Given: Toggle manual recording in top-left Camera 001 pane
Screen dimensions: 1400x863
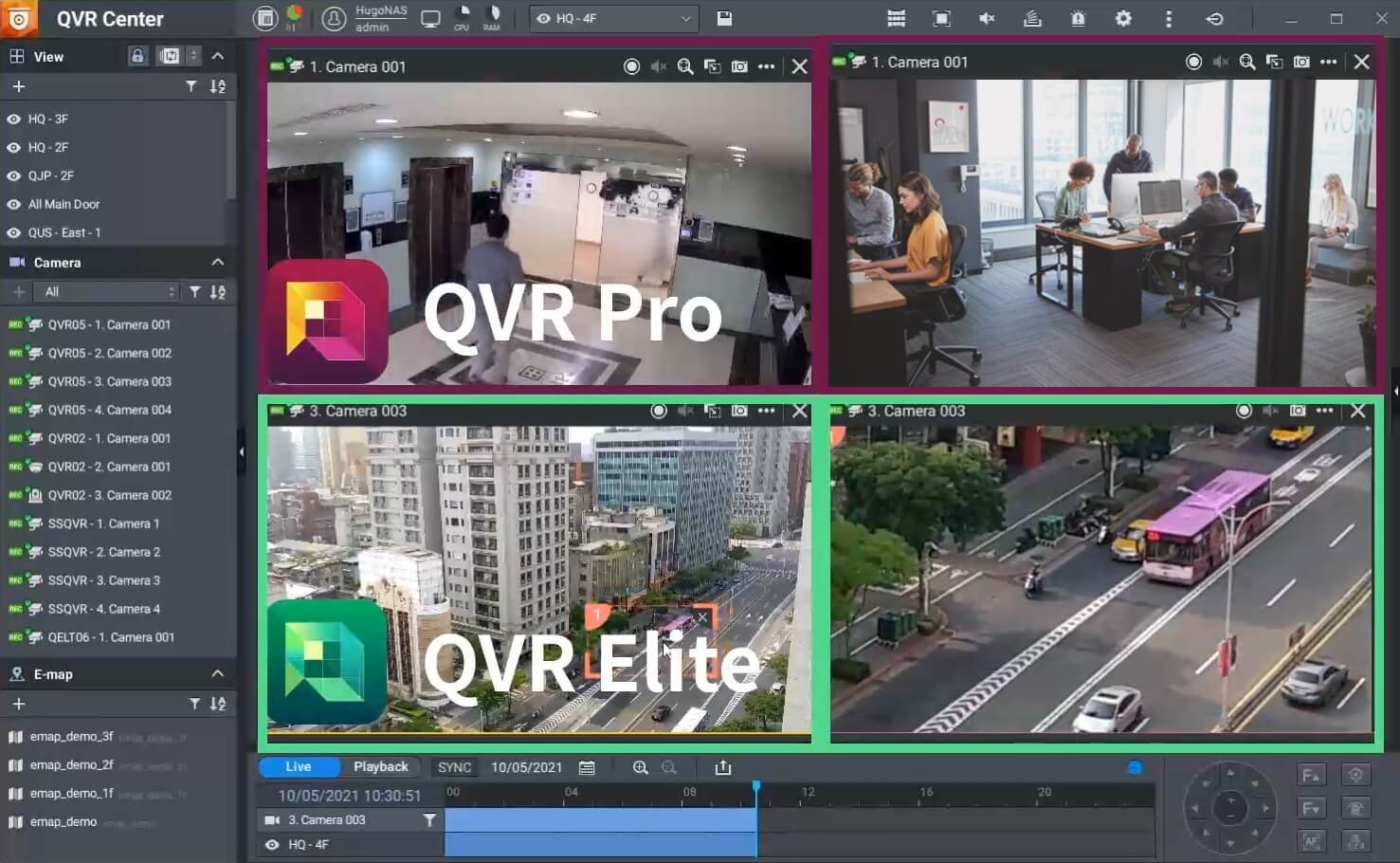Looking at the screenshot, I should (x=631, y=66).
